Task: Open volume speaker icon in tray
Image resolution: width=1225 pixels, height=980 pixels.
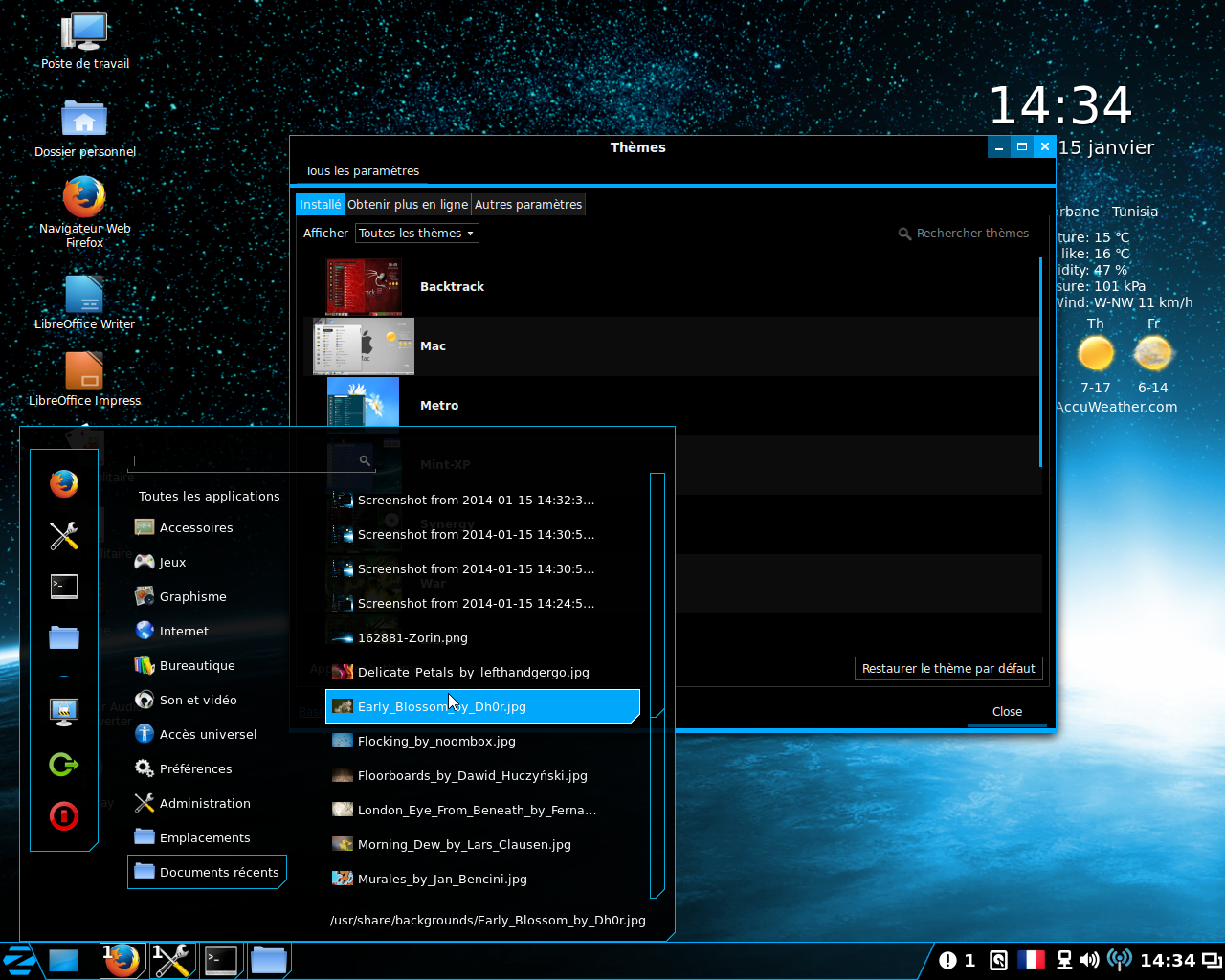Action: (x=1089, y=961)
